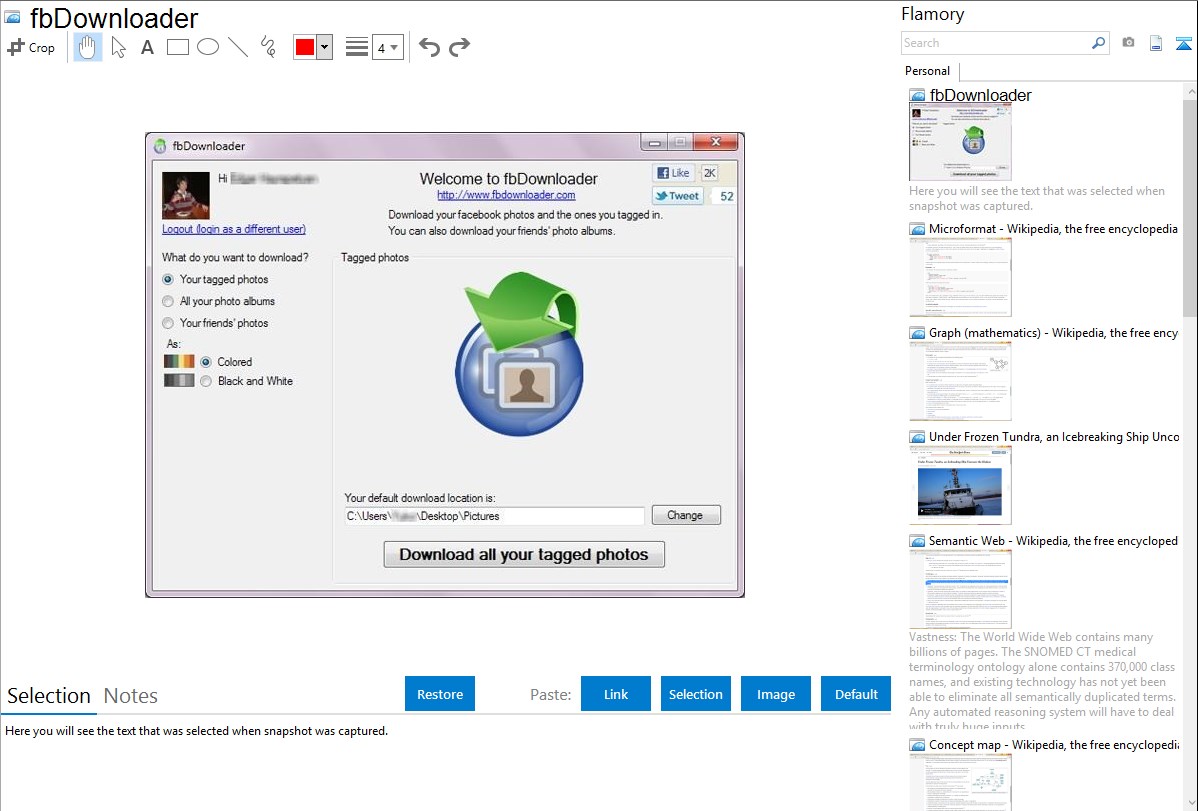The image size is (1198, 811).
Task: Open the Semantic Web snapshot thumbnail
Action: pyautogui.click(x=960, y=589)
